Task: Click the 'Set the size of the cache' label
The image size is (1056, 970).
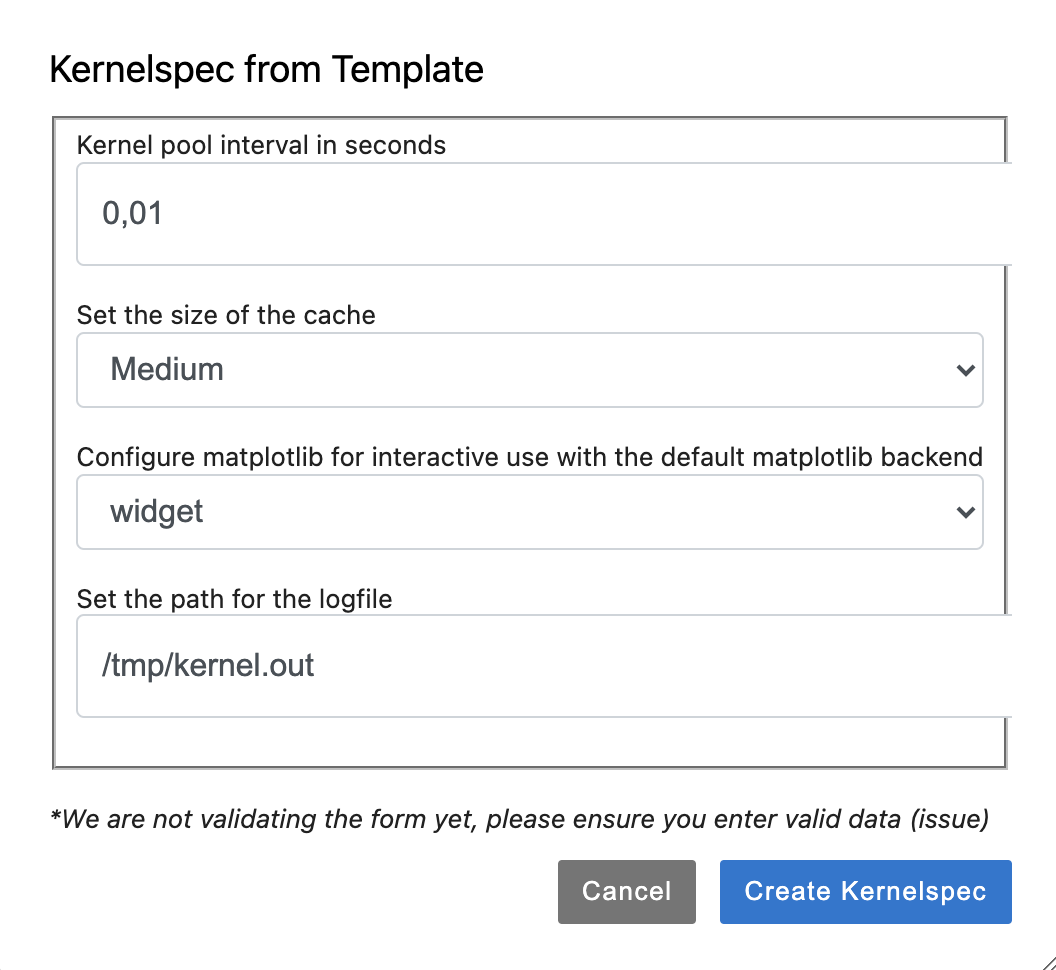Action: [x=226, y=315]
